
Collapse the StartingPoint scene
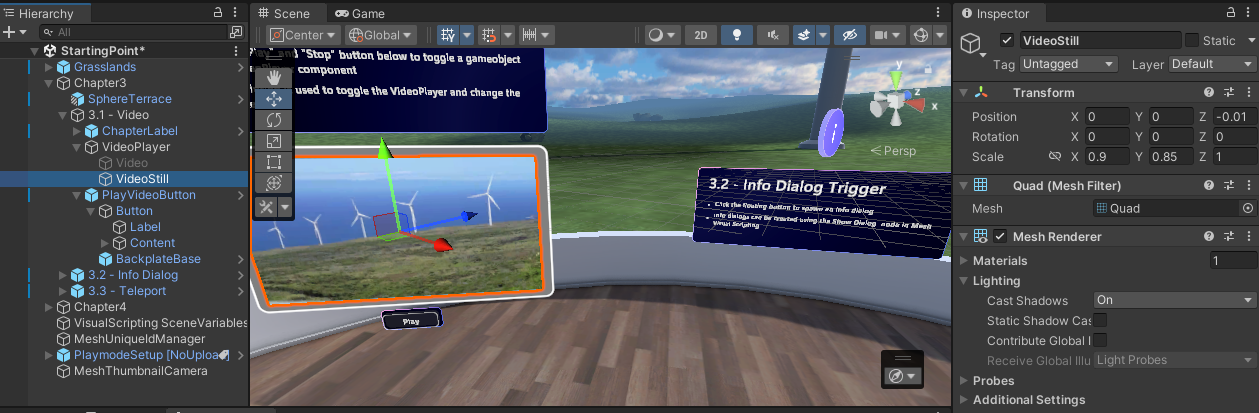pyautogui.click(x=35, y=50)
